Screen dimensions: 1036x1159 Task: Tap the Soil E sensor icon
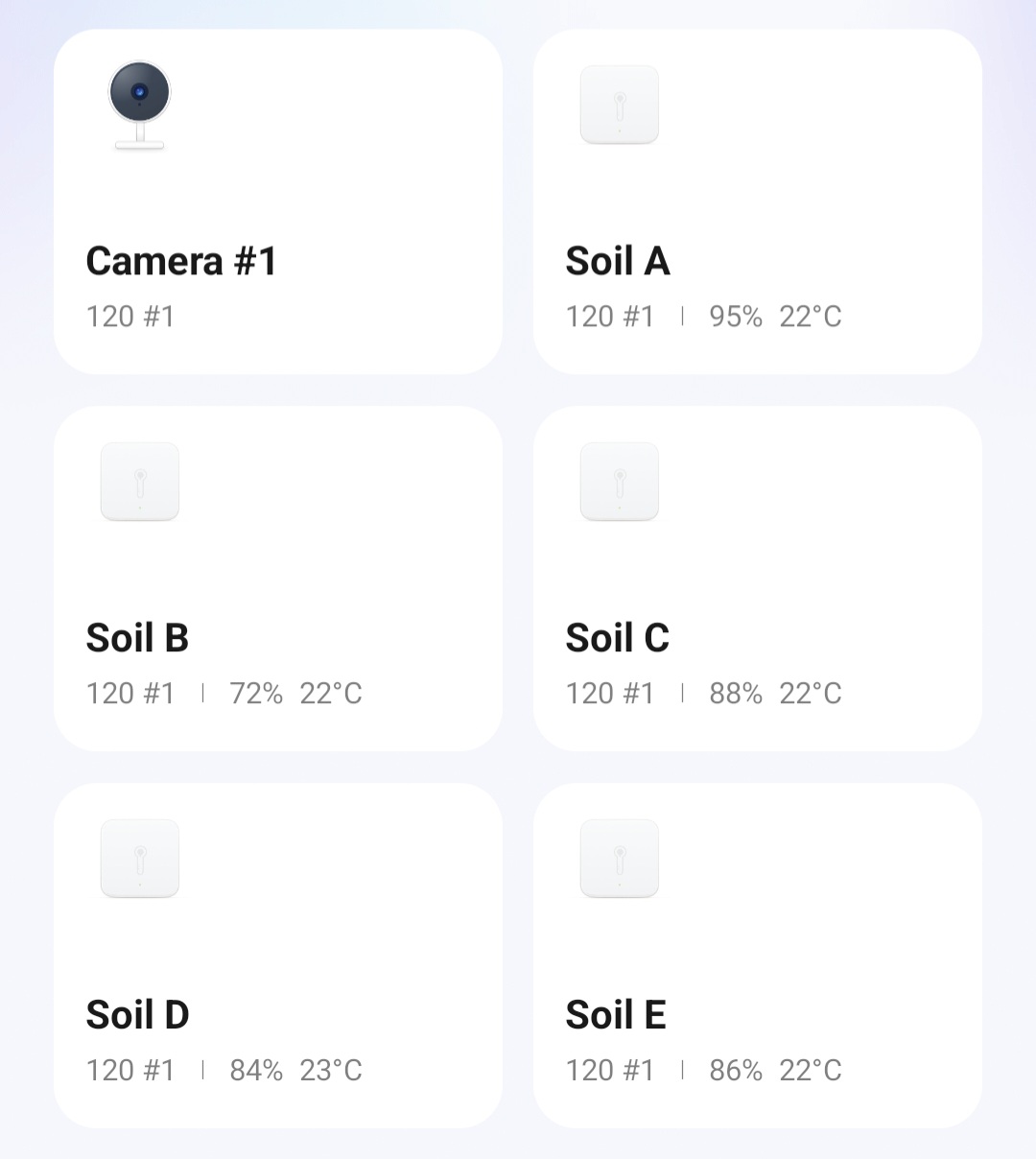(620, 859)
